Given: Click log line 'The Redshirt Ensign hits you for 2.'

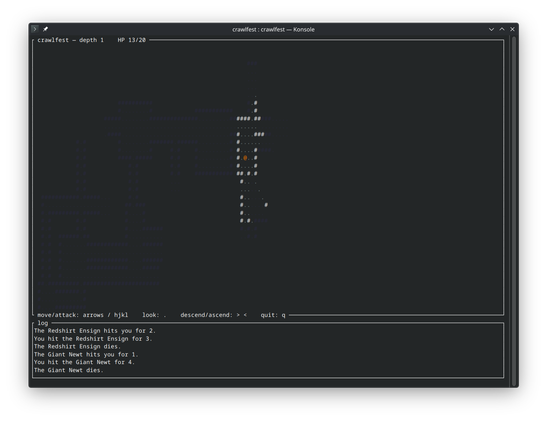Looking at the screenshot, I should (x=95, y=331).
